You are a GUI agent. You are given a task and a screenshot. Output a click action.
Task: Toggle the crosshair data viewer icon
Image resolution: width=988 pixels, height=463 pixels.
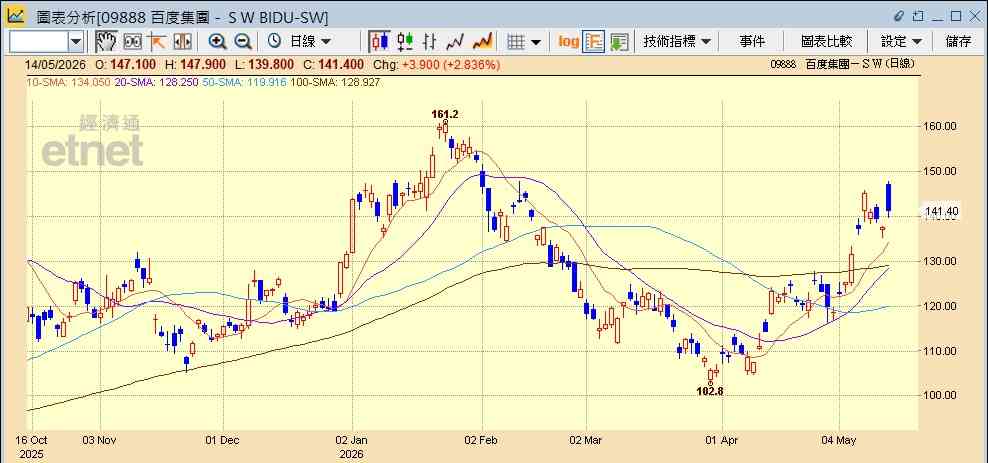point(132,42)
